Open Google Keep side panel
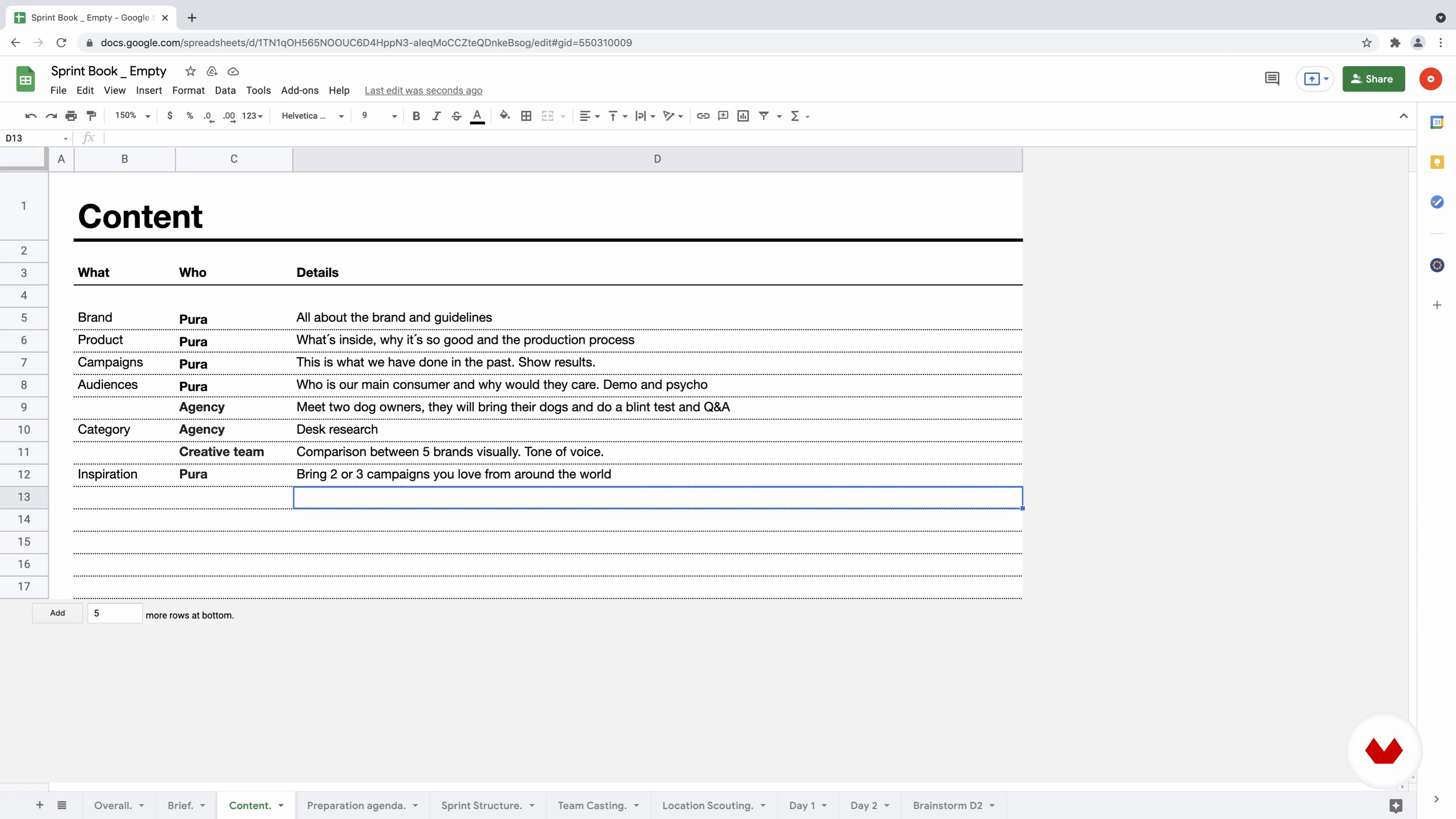Screen dimensions: 1456x819 click(1437, 163)
